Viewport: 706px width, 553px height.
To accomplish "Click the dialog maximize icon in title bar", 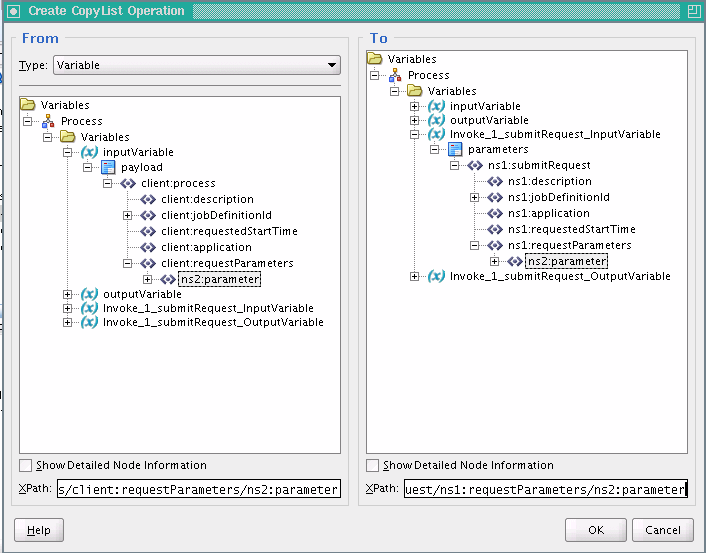I will [694, 11].
